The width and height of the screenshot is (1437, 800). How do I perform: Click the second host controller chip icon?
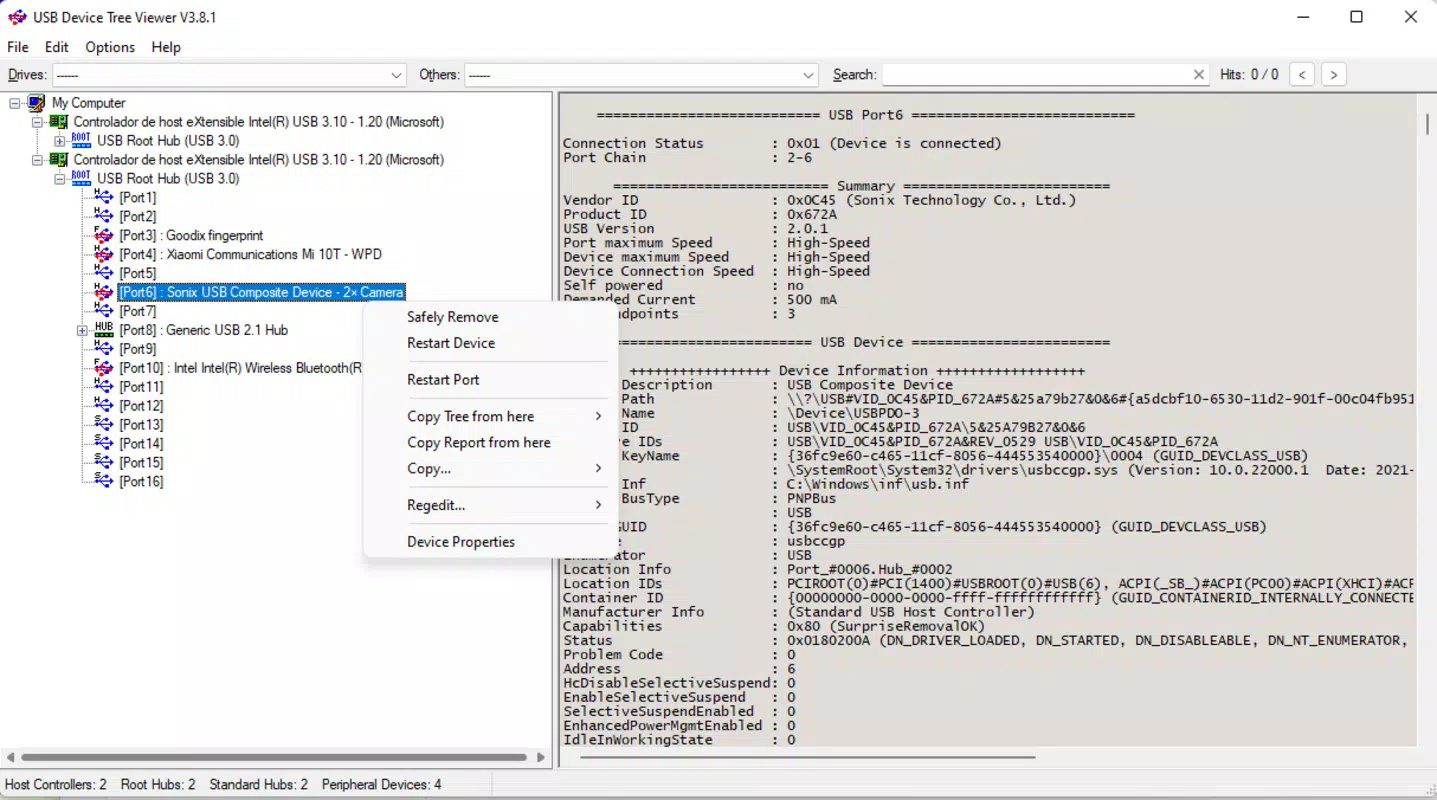coord(59,160)
